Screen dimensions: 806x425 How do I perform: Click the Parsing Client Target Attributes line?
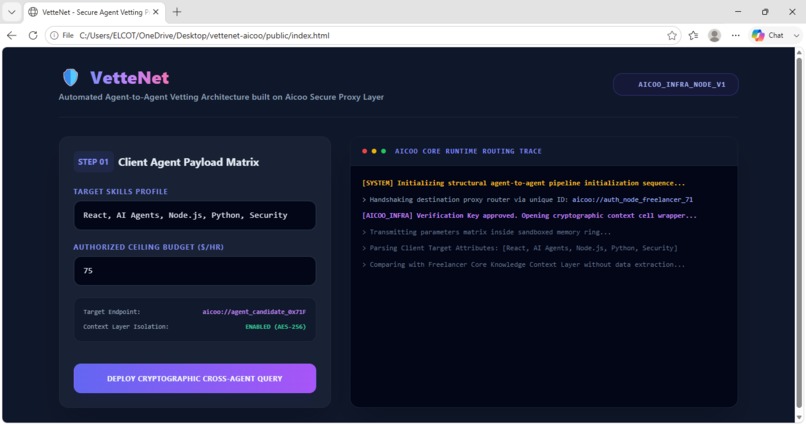point(520,248)
